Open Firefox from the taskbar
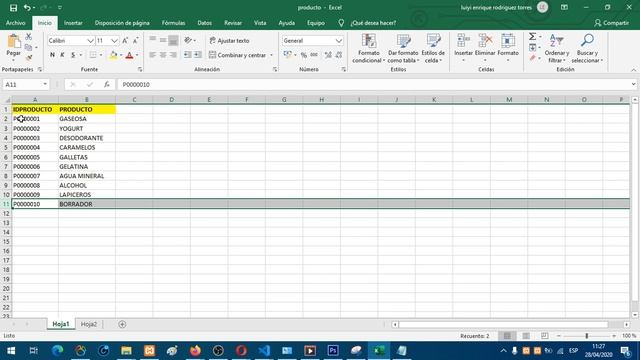The height and width of the screenshot is (360, 640). coord(195,351)
